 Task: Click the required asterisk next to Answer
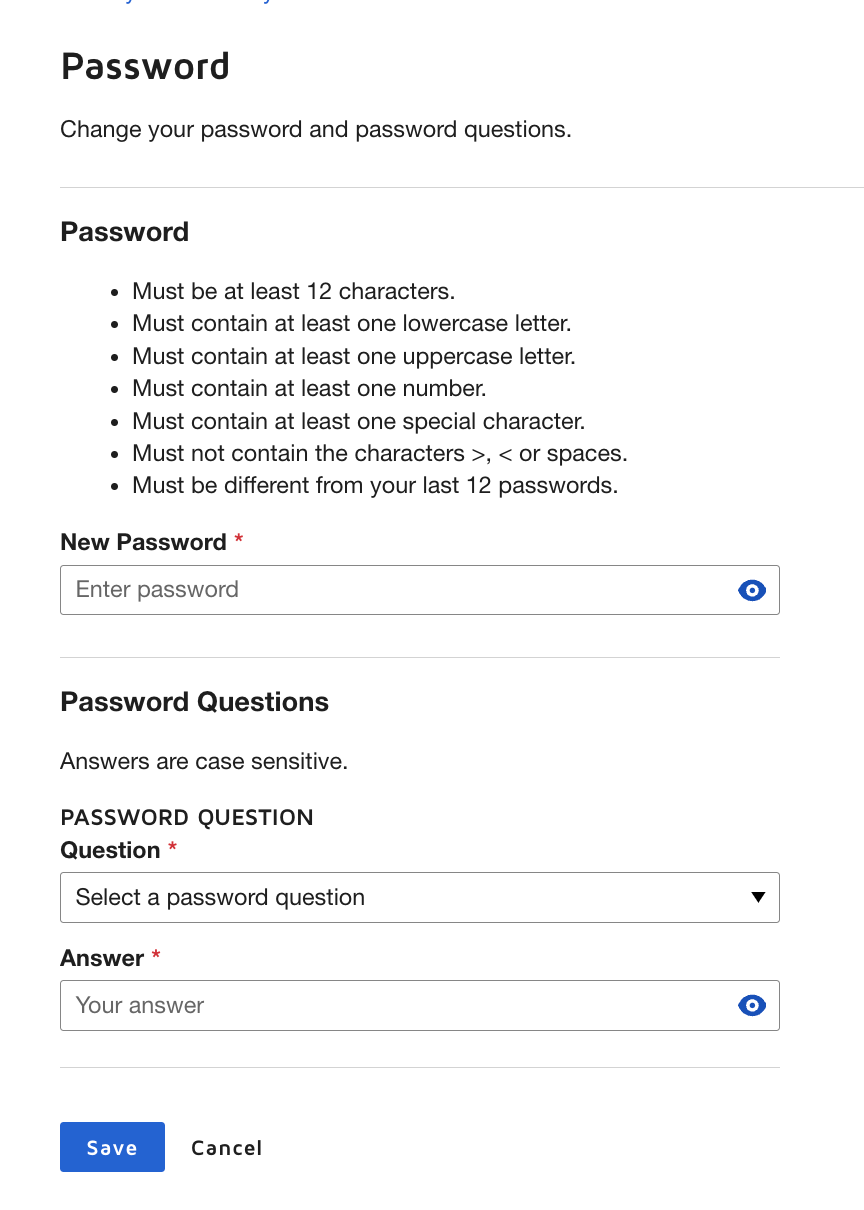156,957
